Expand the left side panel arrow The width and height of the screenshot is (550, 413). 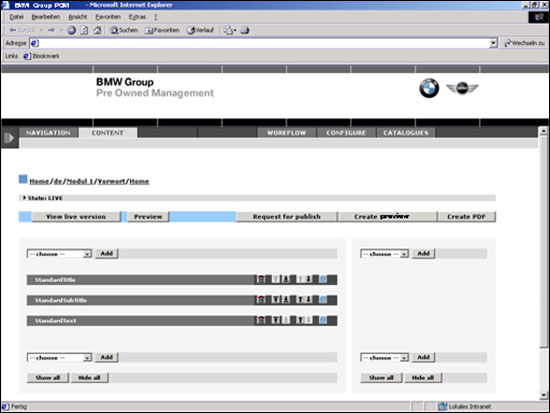9,138
